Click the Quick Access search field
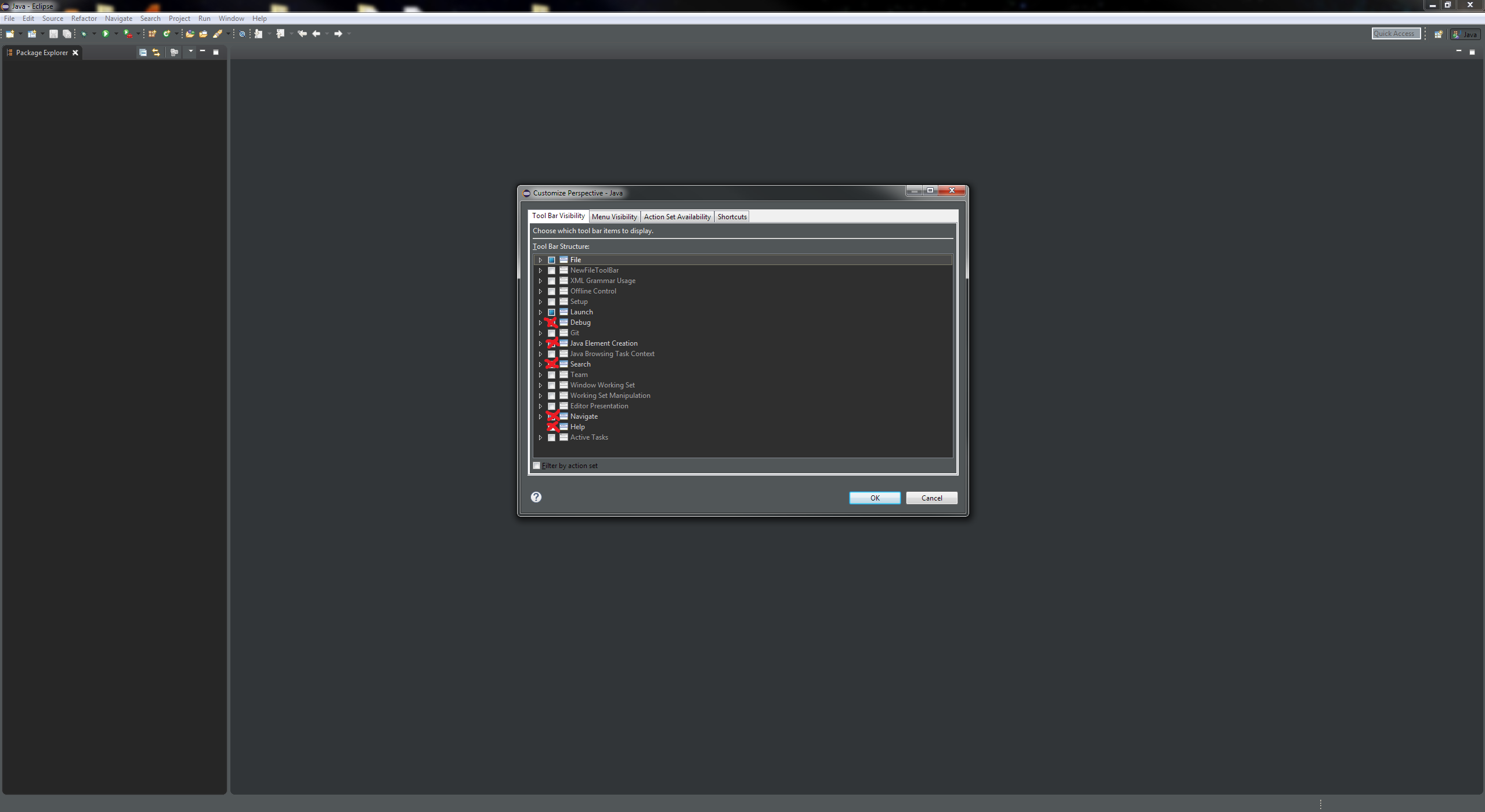This screenshot has height=812, width=1485. click(1396, 34)
